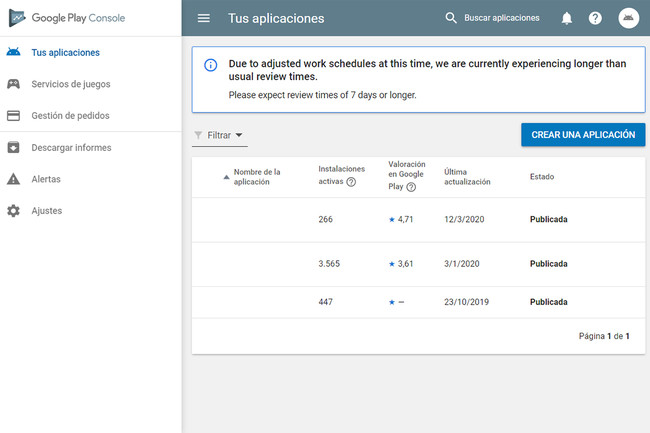Click the download icon for Descargar informes
This screenshot has height=433, width=650.
pyautogui.click(x=13, y=147)
